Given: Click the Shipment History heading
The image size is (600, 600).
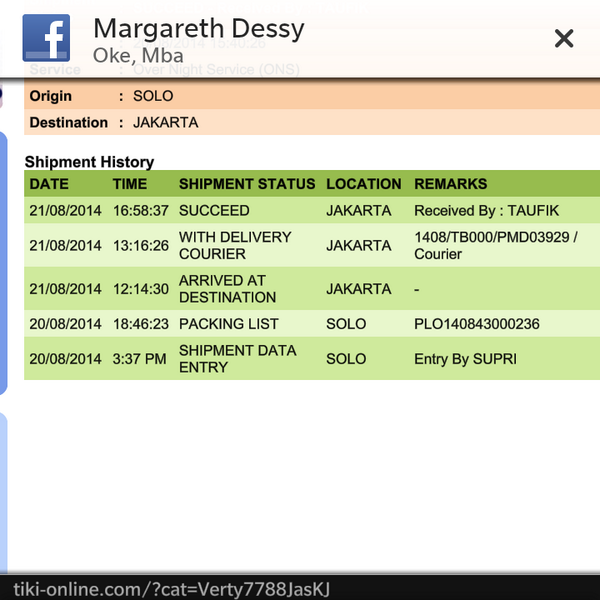Looking at the screenshot, I should pyautogui.click(x=89, y=162).
